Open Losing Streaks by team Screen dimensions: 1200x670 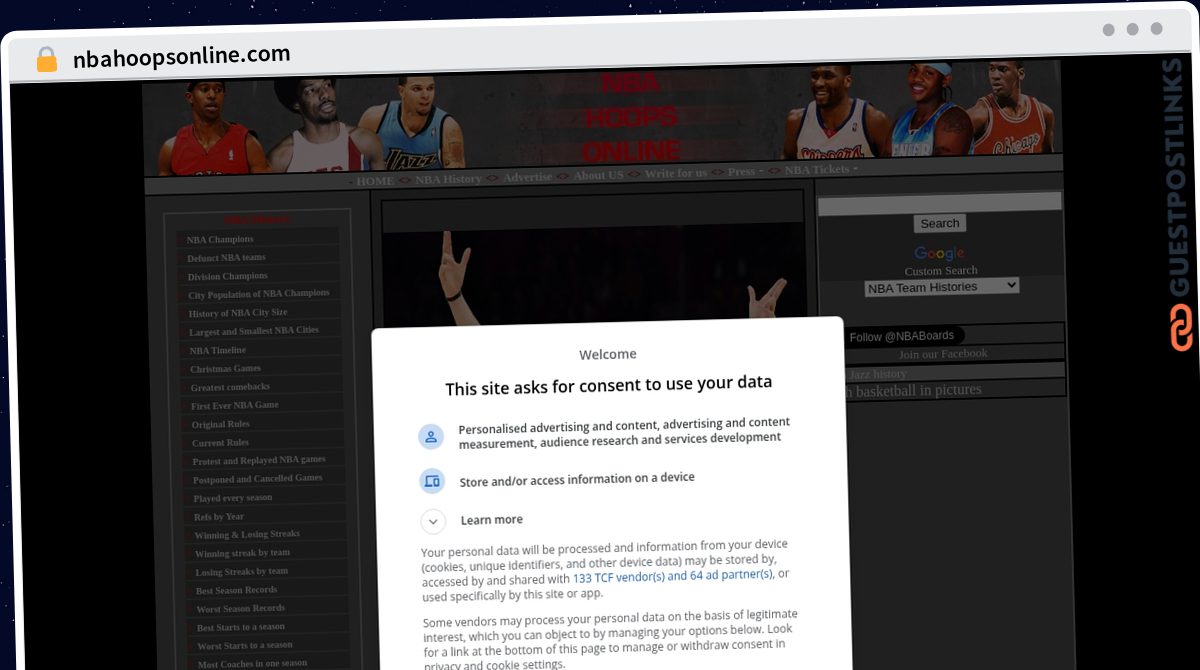coord(242,572)
